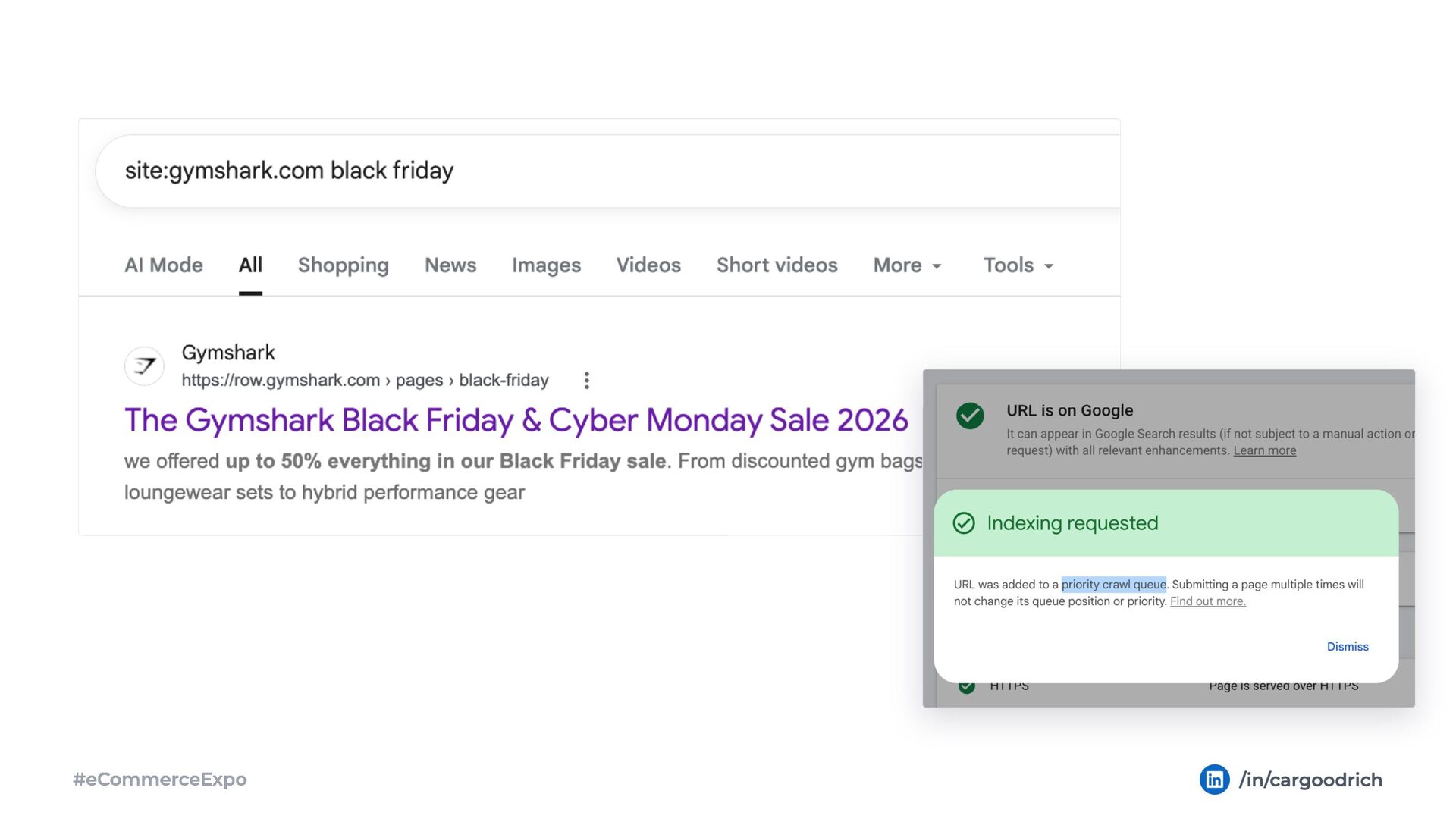Go to the Videos tab
The image size is (1456, 819).
pos(648,265)
